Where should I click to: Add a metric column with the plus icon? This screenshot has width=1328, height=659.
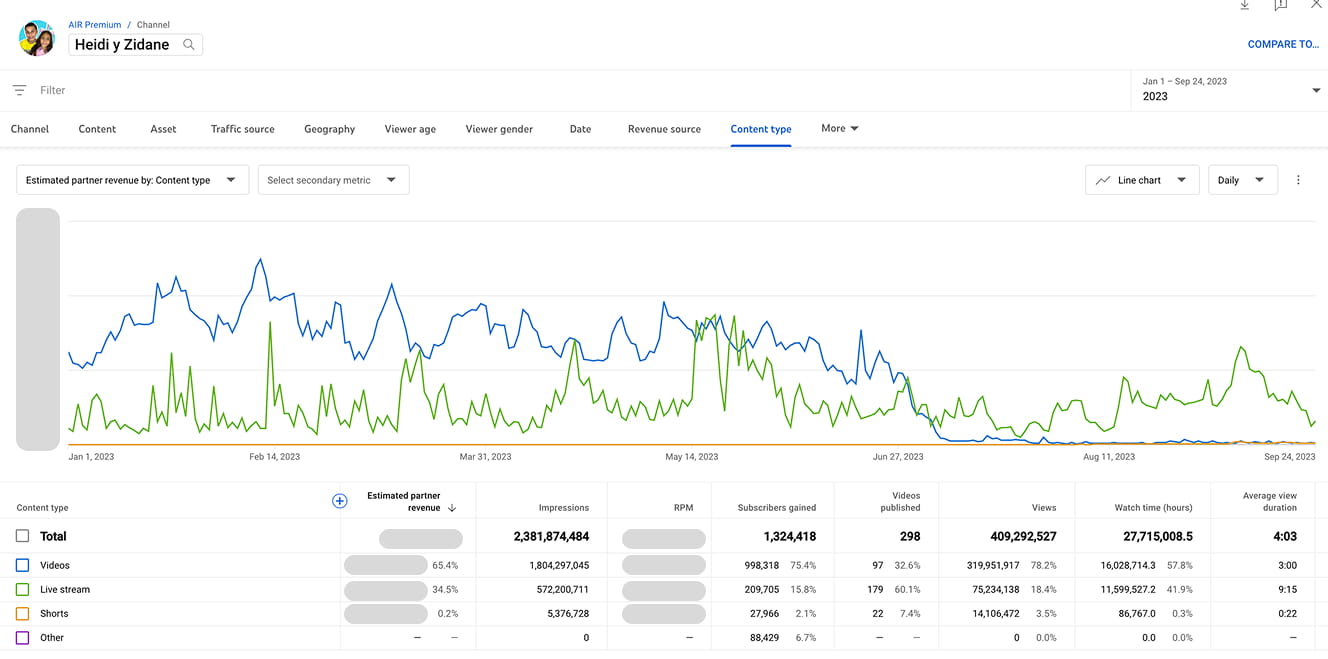340,501
